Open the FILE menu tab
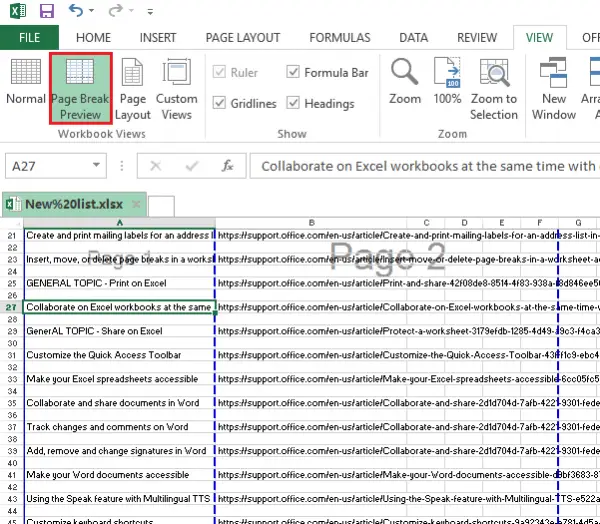 (30, 38)
